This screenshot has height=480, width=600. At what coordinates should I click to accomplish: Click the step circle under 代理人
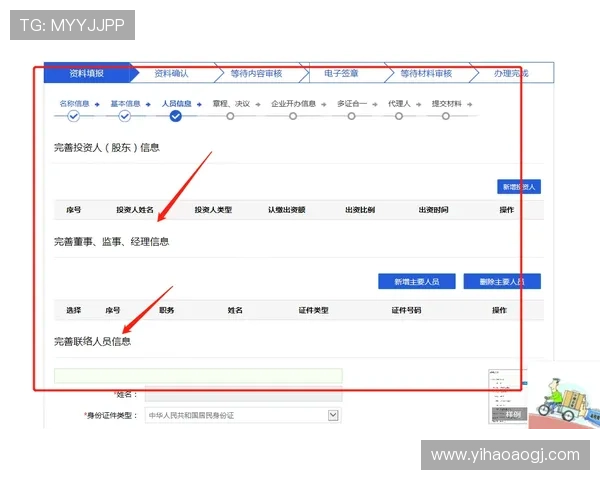coord(399,116)
